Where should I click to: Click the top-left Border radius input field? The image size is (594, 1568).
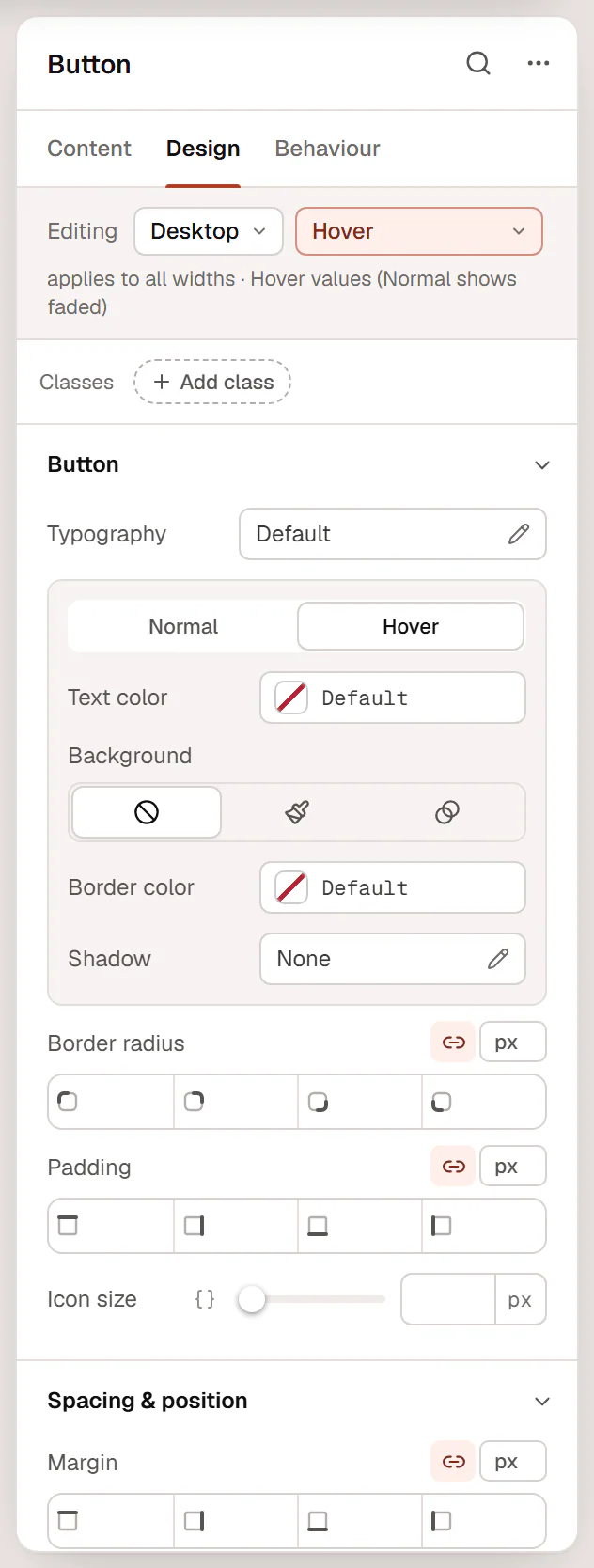pos(111,1102)
